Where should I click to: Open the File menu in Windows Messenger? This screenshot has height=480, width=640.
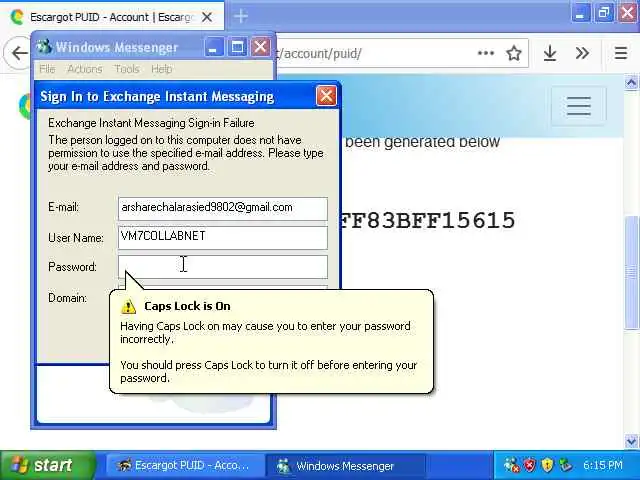point(47,69)
